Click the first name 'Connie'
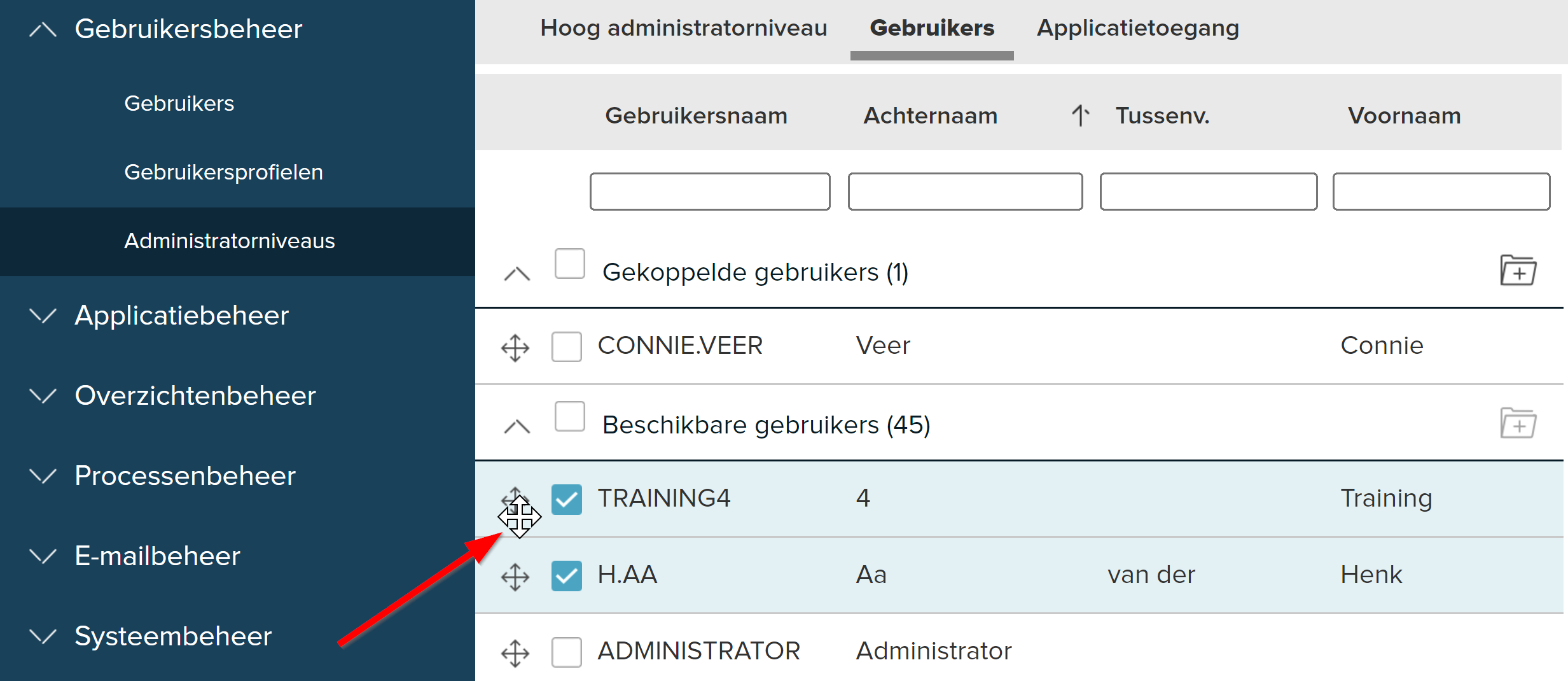Screen dimensions: 1568x681 [1382, 346]
